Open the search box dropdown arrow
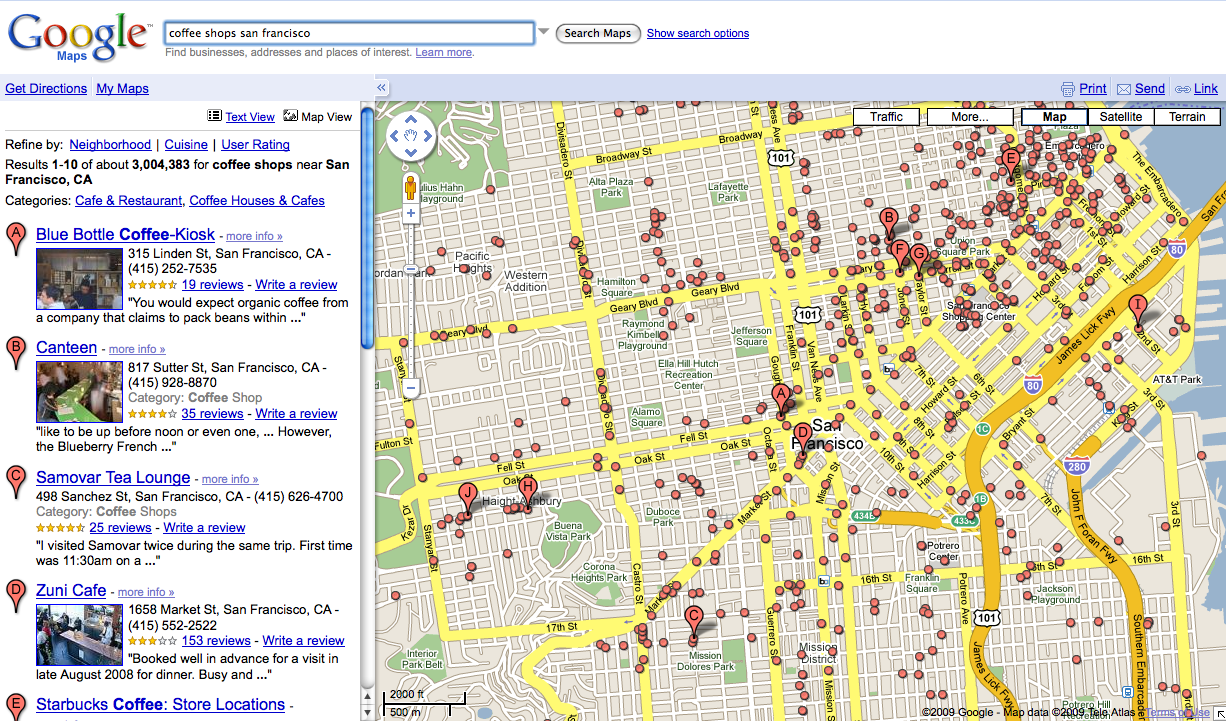Image resolution: width=1226 pixels, height=721 pixels. click(x=544, y=32)
